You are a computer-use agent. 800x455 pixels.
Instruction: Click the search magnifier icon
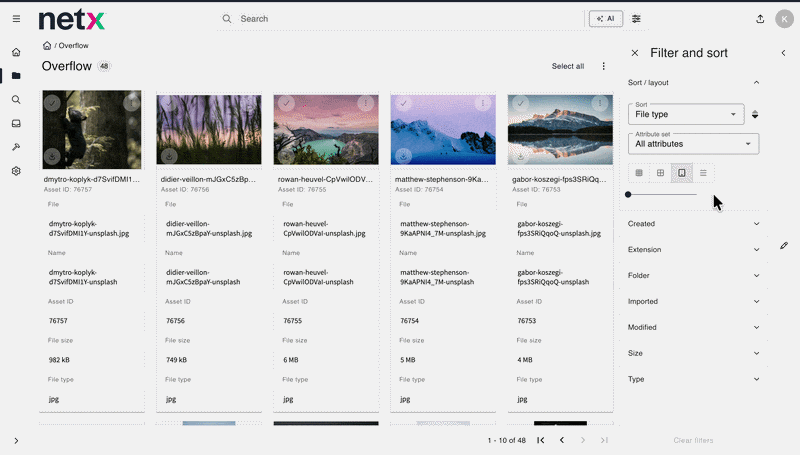click(x=227, y=19)
